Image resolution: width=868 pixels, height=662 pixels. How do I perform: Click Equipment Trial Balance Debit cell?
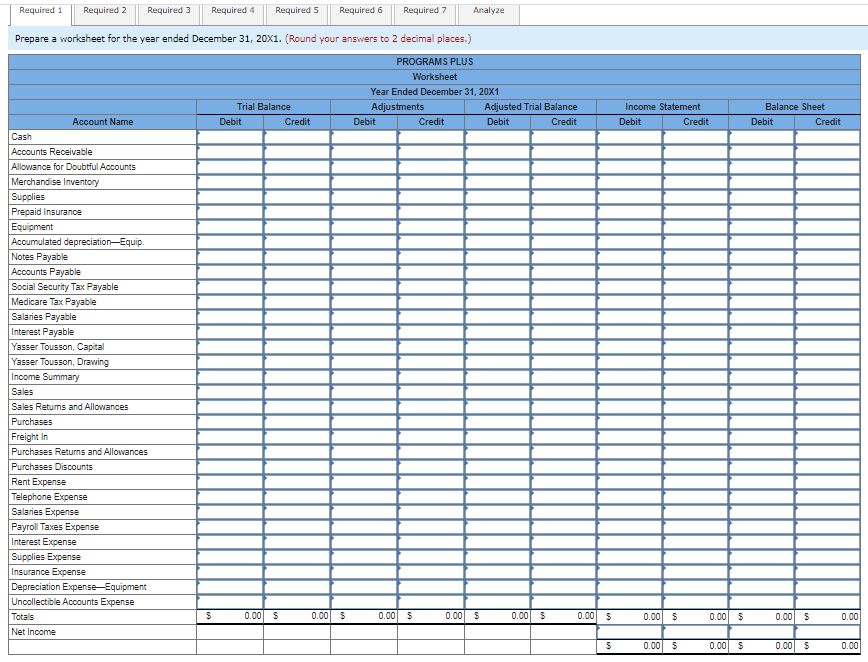230,226
